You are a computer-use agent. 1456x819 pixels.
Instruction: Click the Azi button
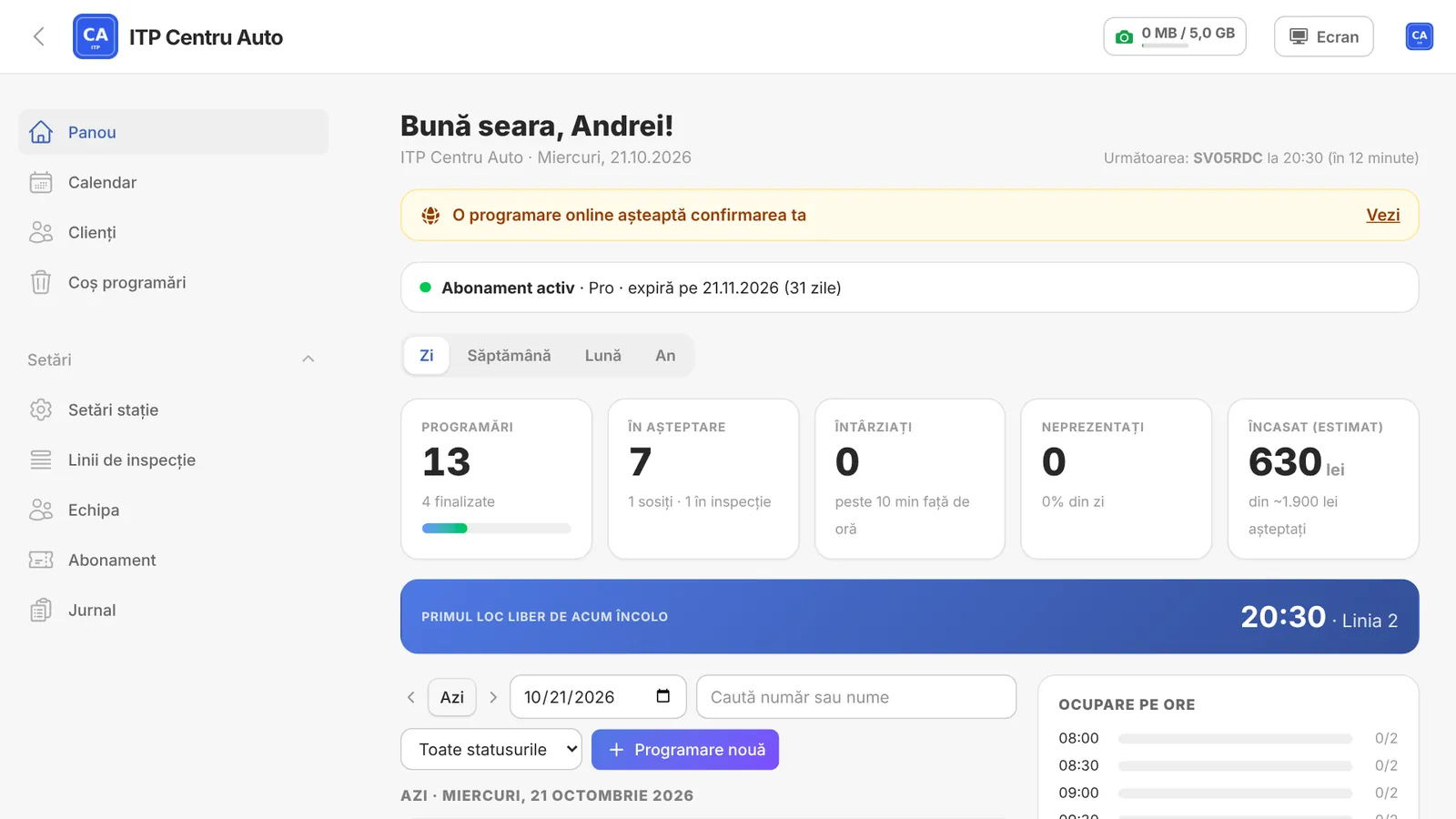(x=452, y=697)
